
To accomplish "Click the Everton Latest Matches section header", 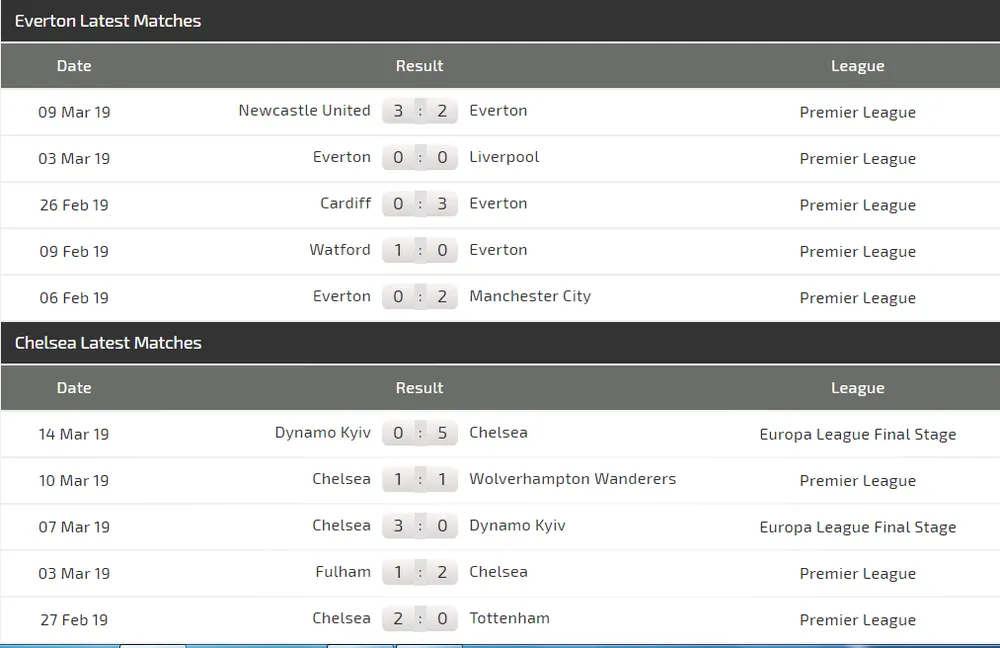I will click(108, 21).
